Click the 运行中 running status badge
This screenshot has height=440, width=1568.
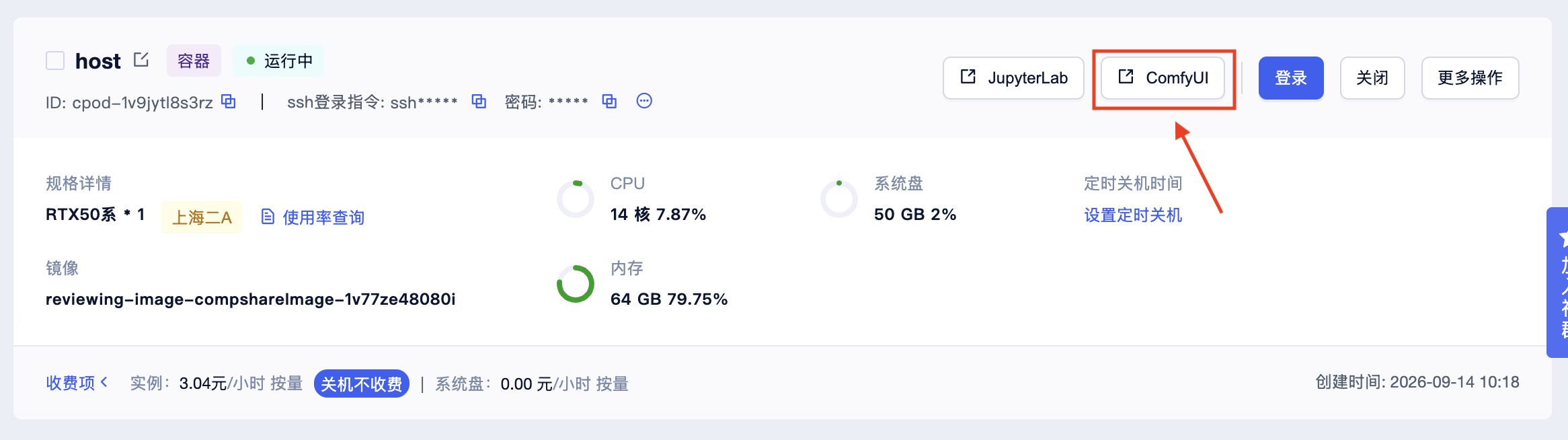tap(278, 61)
